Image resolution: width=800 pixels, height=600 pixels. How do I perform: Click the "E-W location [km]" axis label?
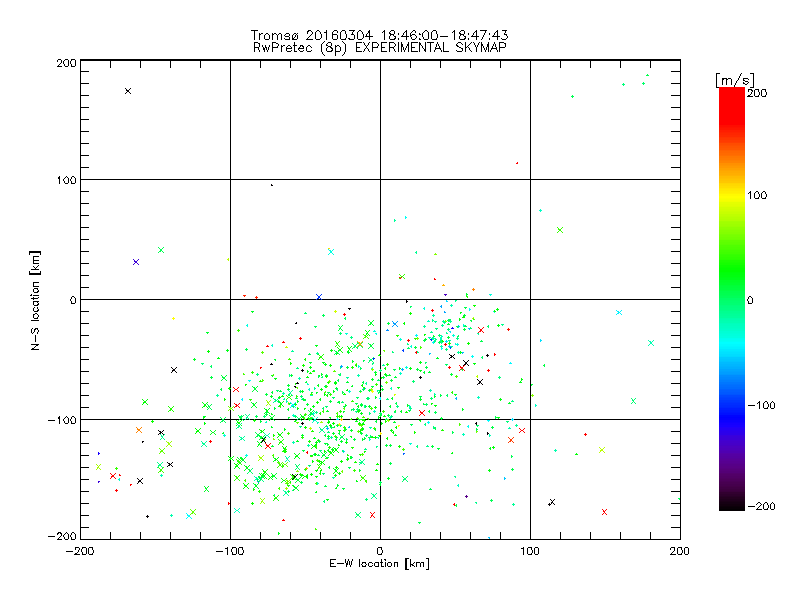point(379,563)
